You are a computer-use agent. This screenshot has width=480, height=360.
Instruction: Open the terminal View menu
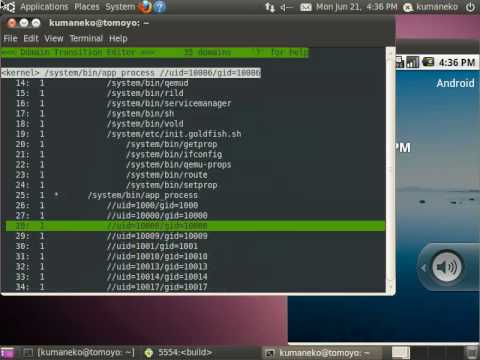coord(54,38)
